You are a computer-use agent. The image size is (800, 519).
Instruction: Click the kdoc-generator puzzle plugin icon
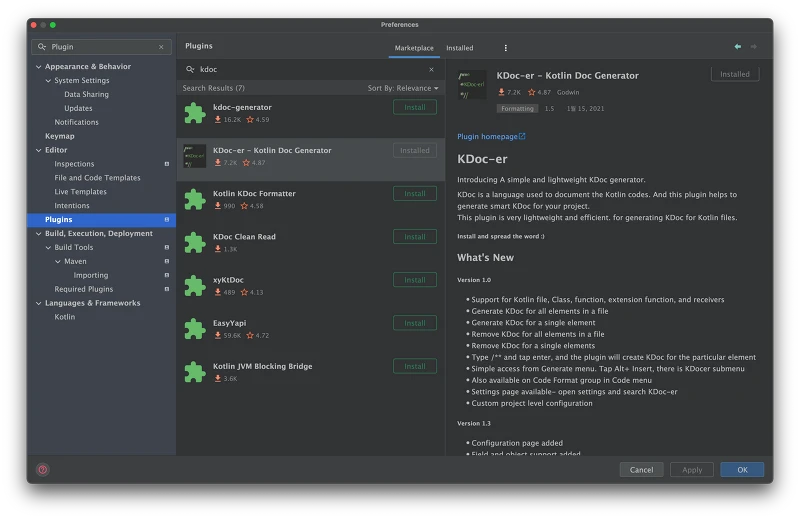tap(195, 113)
